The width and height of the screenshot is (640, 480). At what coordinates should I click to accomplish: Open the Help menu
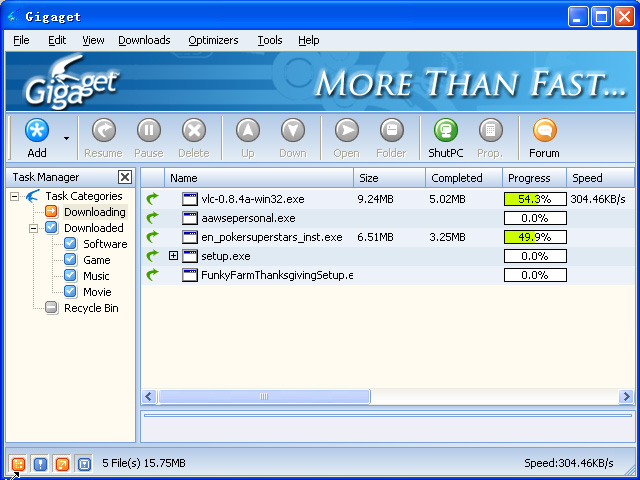click(309, 40)
